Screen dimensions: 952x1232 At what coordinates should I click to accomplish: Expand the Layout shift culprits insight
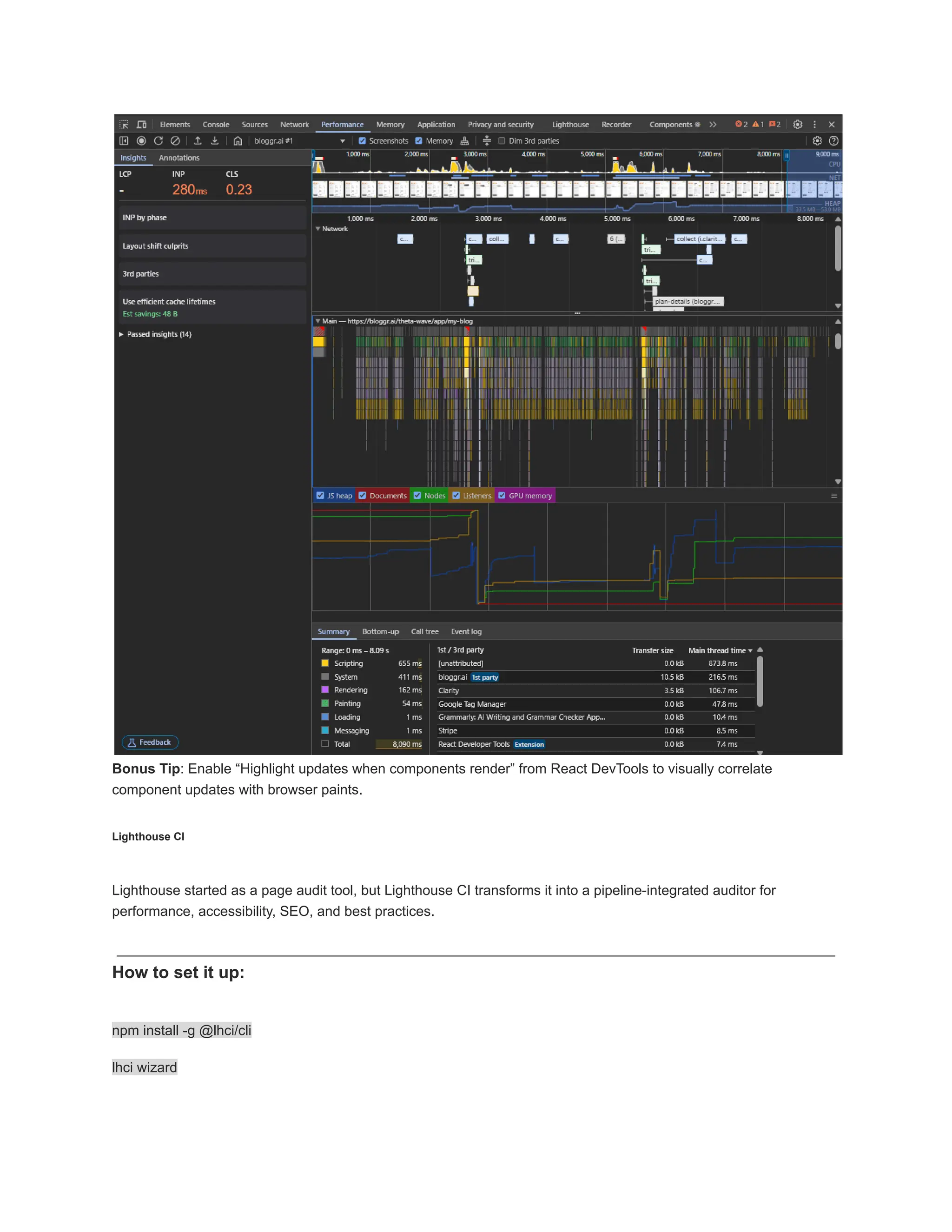212,246
